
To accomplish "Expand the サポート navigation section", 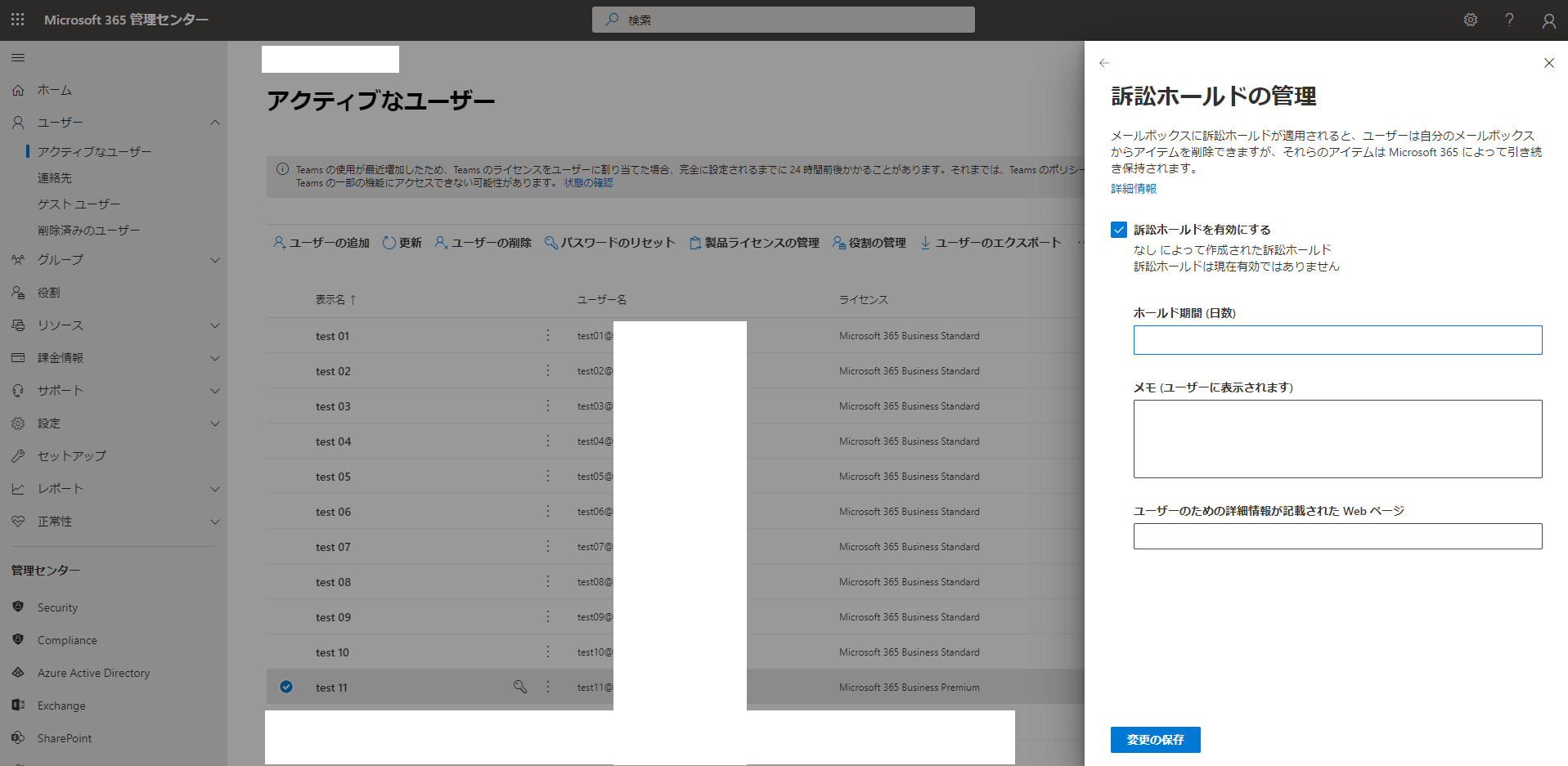I will pos(215,391).
